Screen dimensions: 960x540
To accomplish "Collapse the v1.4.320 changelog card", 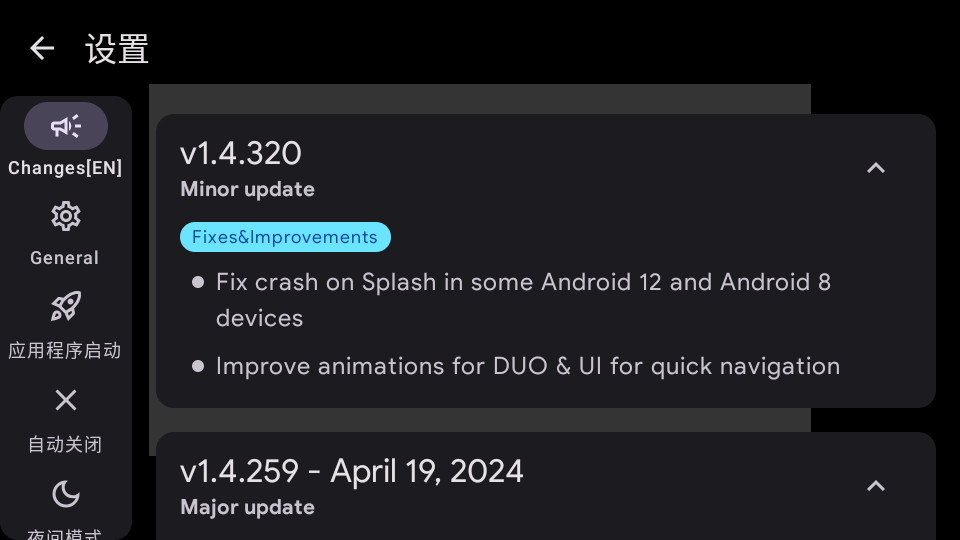I will (x=875, y=168).
